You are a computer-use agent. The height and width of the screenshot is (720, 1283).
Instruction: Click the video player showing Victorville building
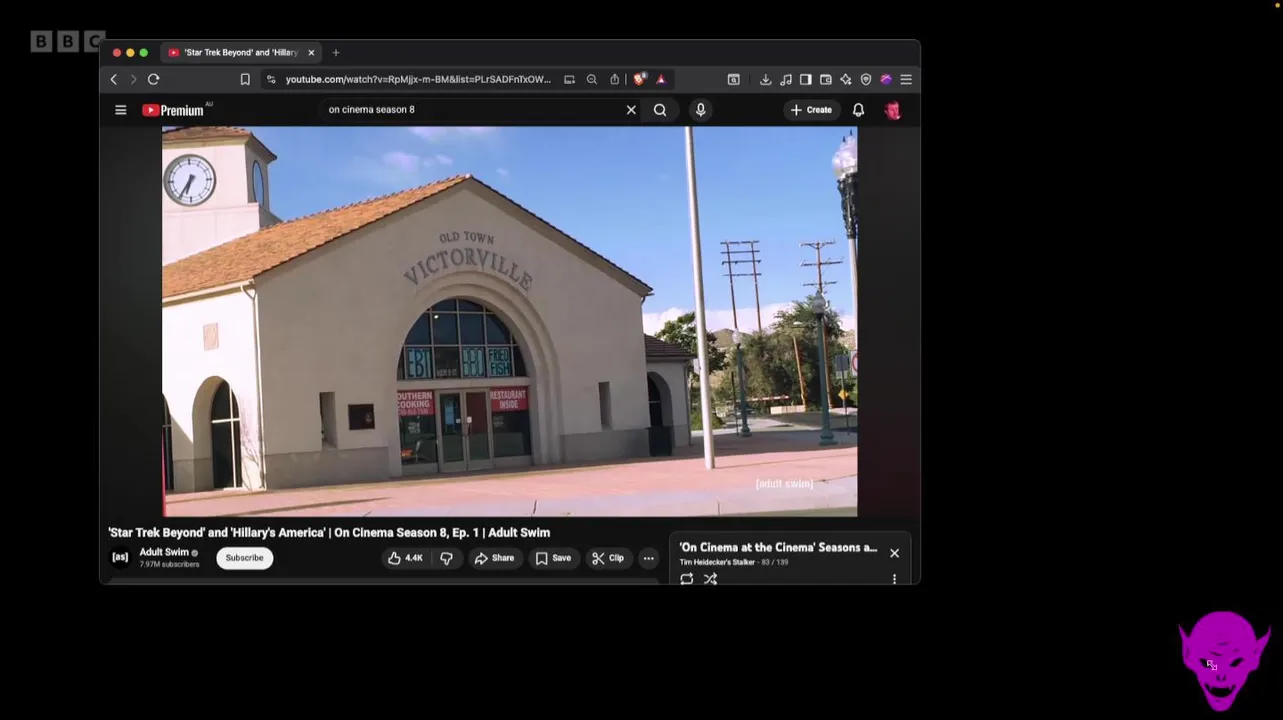tap(510, 321)
